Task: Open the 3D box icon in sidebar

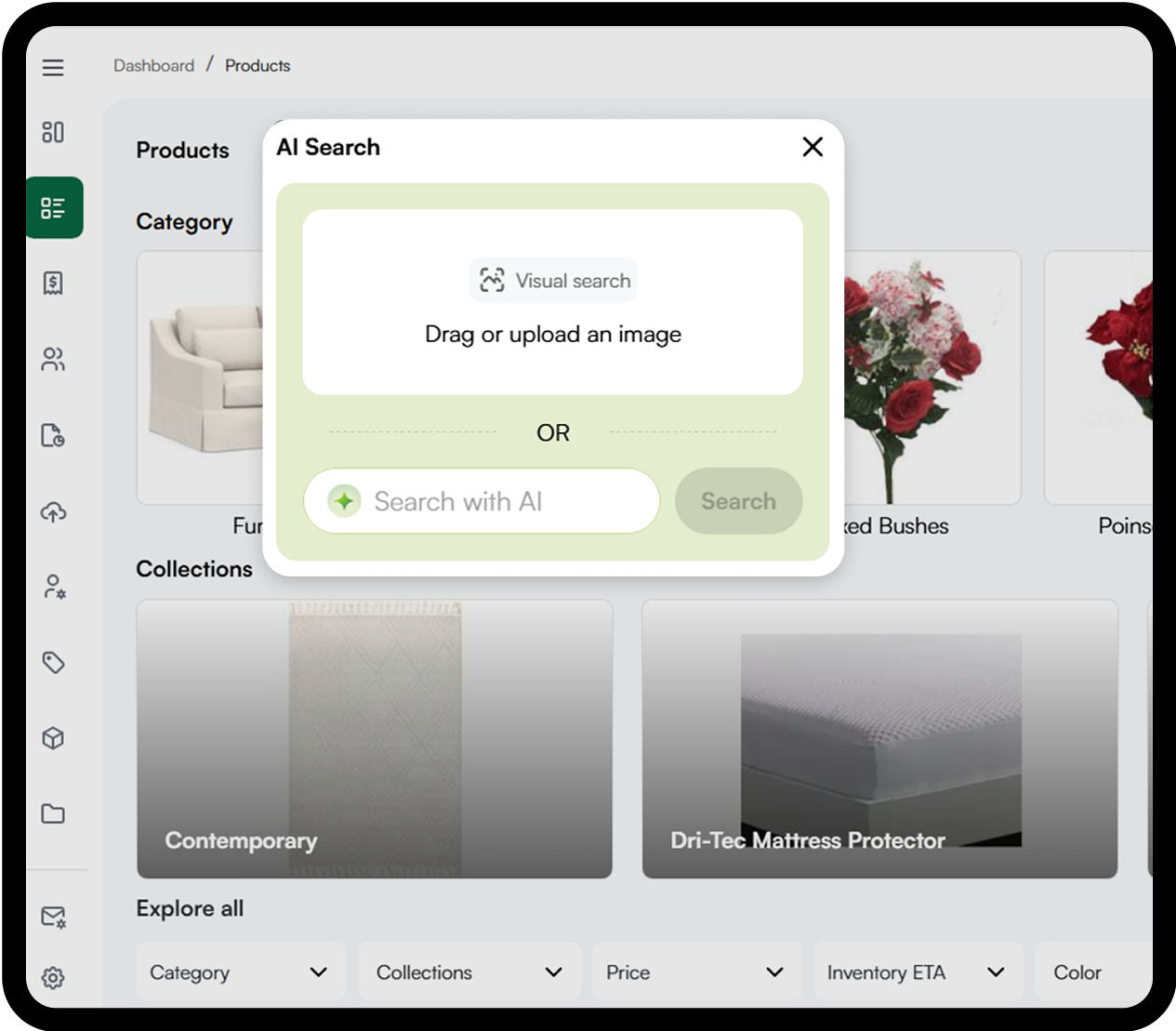Action: click(53, 738)
